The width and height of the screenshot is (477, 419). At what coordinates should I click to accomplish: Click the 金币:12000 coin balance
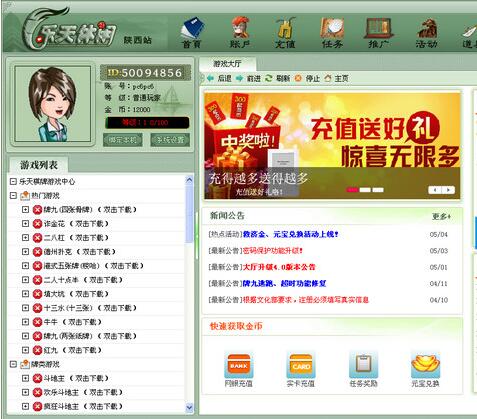(x=127, y=109)
